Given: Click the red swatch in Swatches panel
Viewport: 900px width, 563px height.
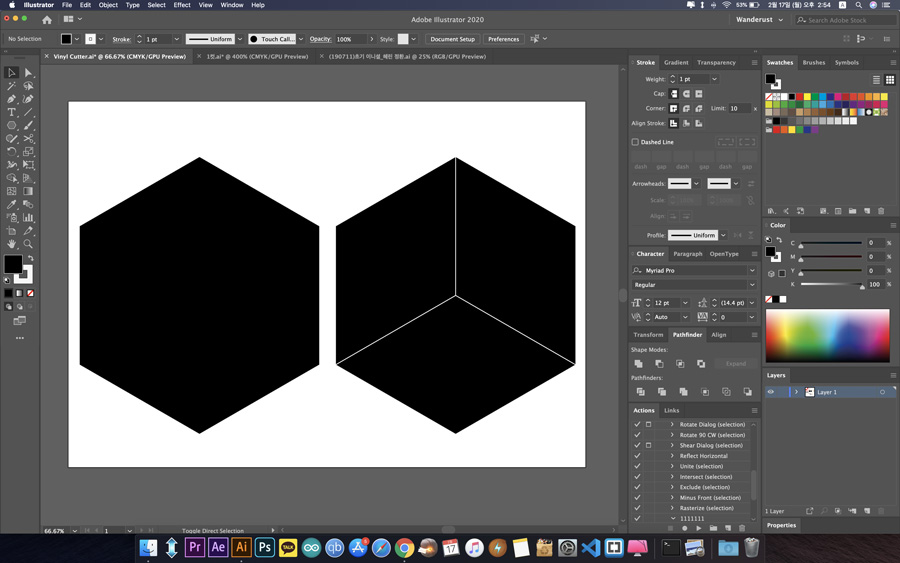Looking at the screenshot, I should pos(800,97).
